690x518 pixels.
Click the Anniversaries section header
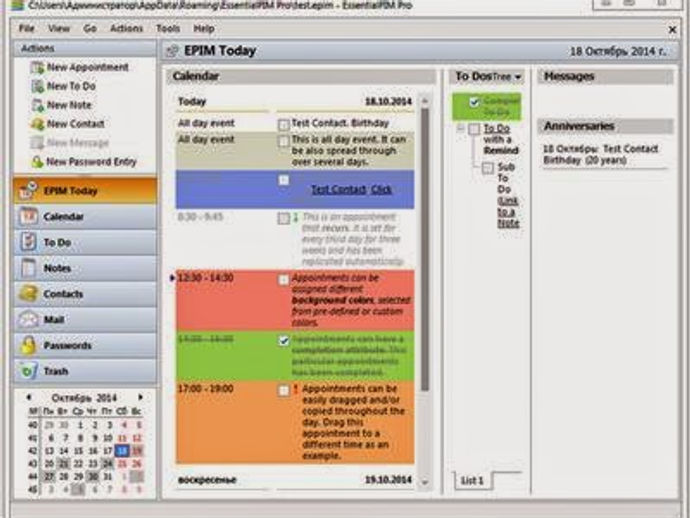[605, 126]
